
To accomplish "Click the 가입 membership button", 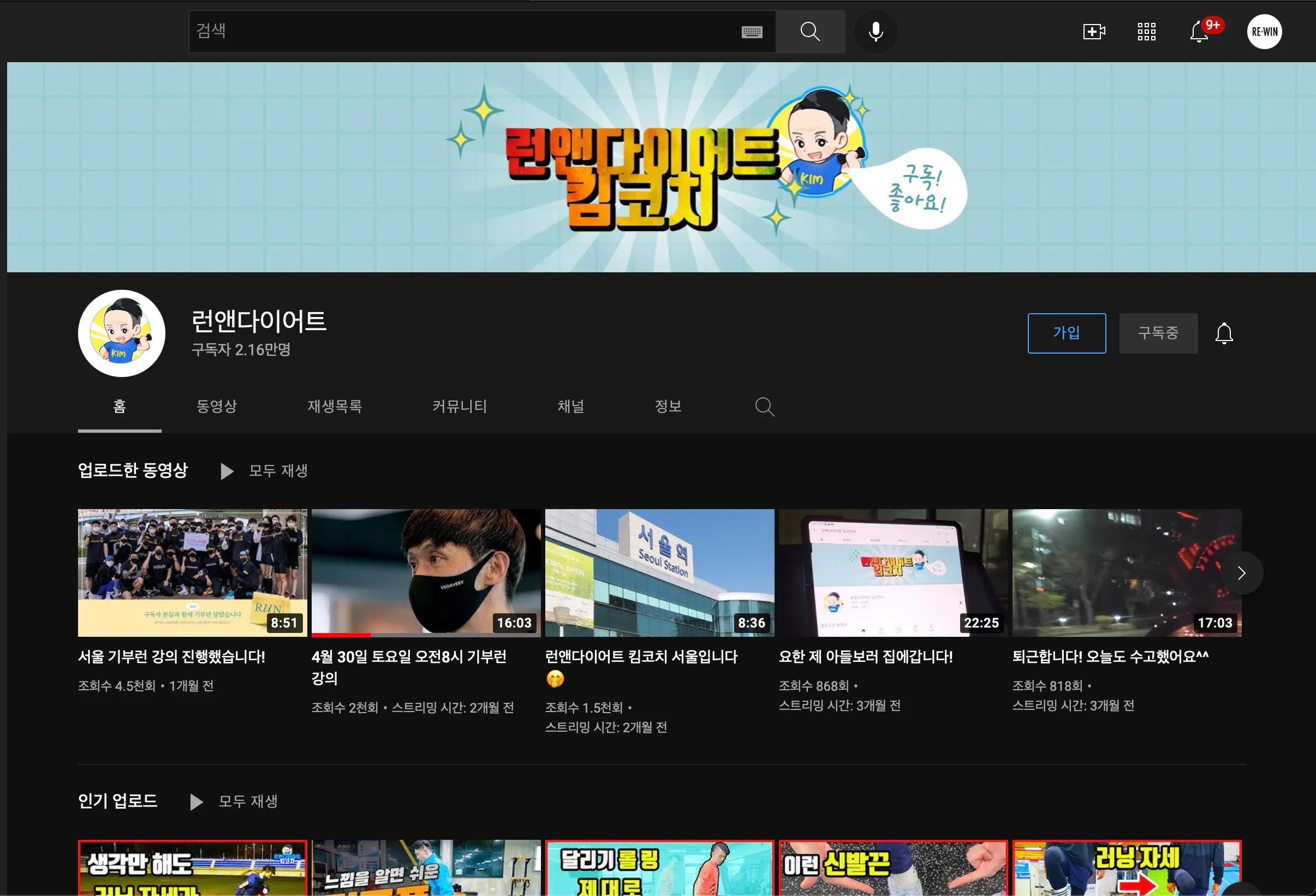I will coord(1066,333).
